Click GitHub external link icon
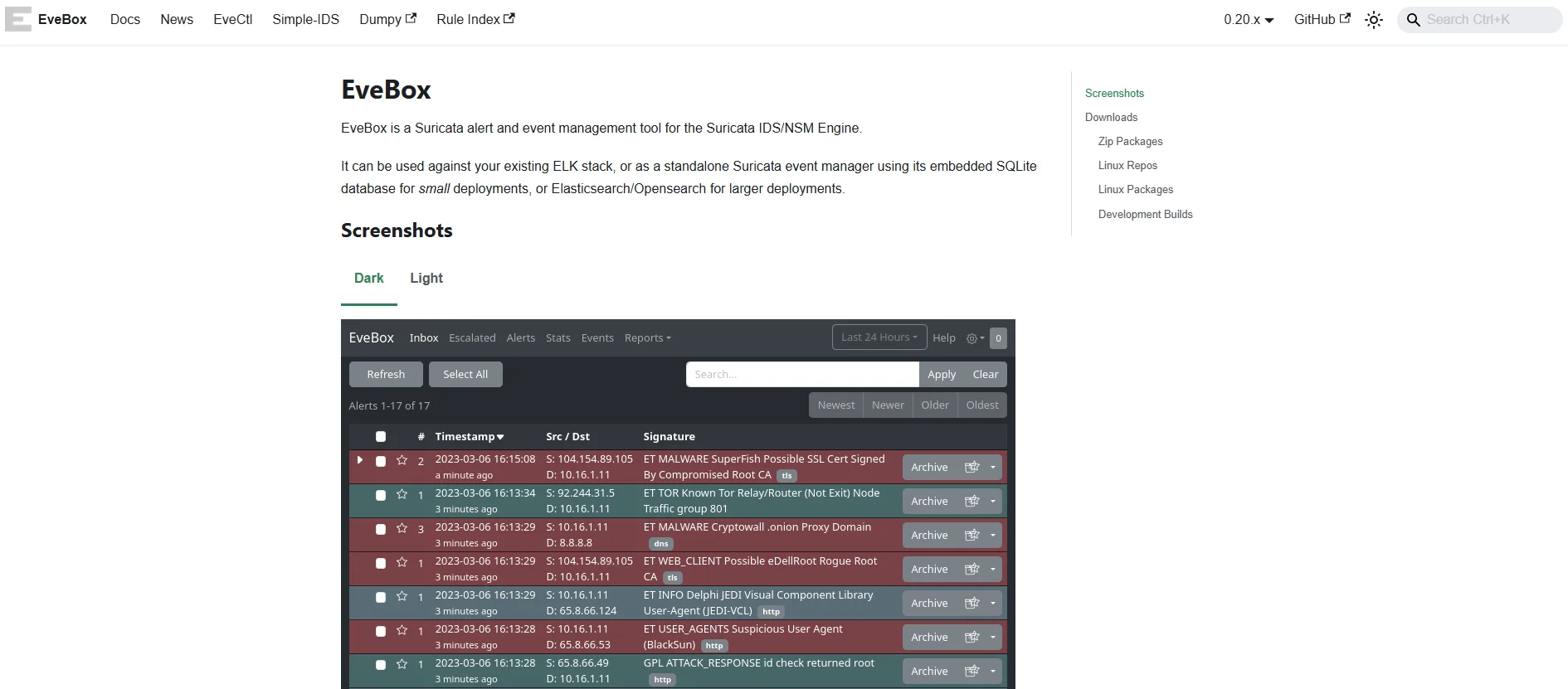 click(1345, 18)
